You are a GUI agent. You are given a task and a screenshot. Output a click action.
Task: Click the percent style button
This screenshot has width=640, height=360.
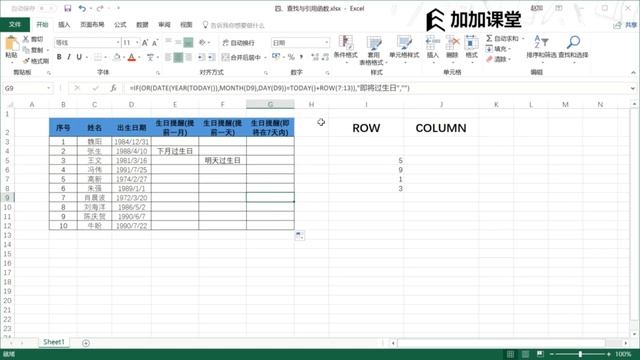click(291, 57)
